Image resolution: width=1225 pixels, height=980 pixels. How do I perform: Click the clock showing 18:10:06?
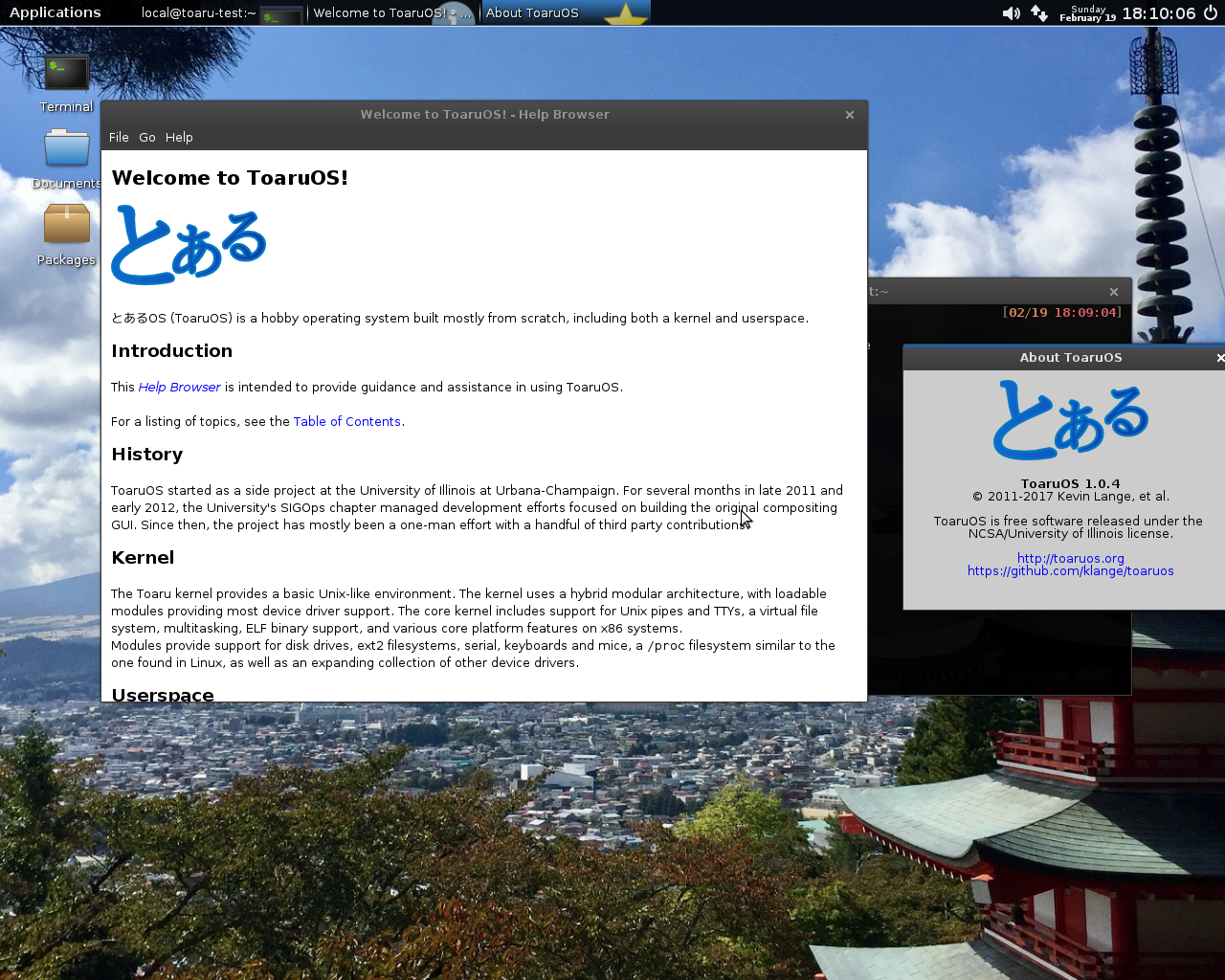pyautogui.click(x=1159, y=13)
